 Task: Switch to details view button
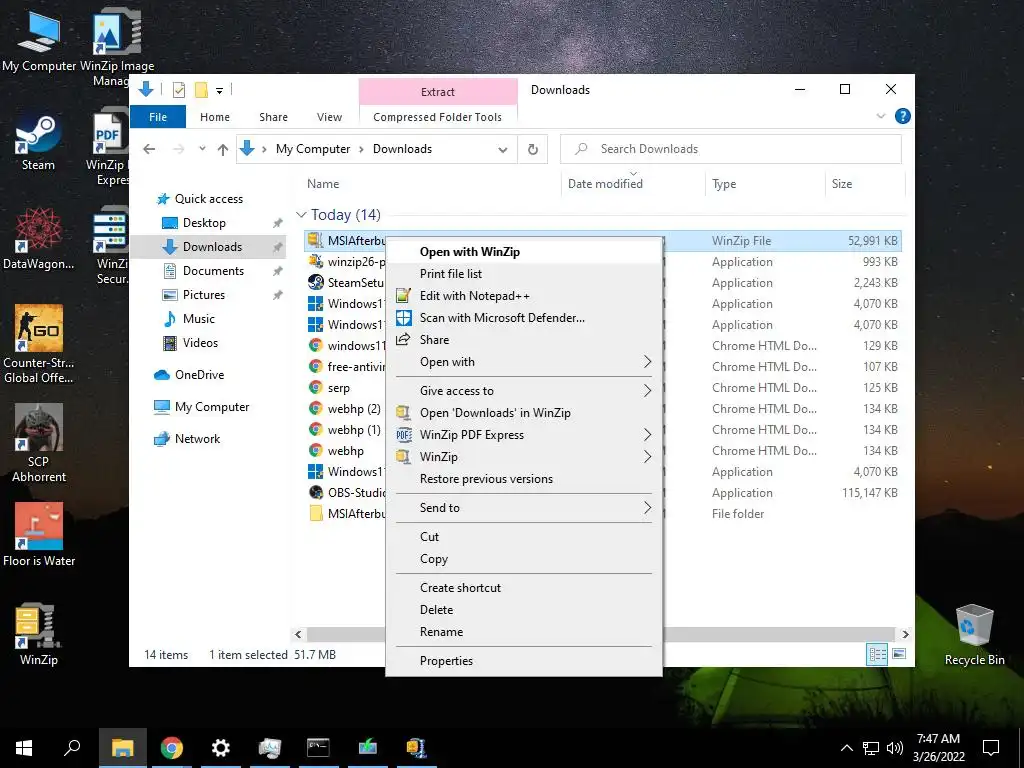tap(877, 654)
